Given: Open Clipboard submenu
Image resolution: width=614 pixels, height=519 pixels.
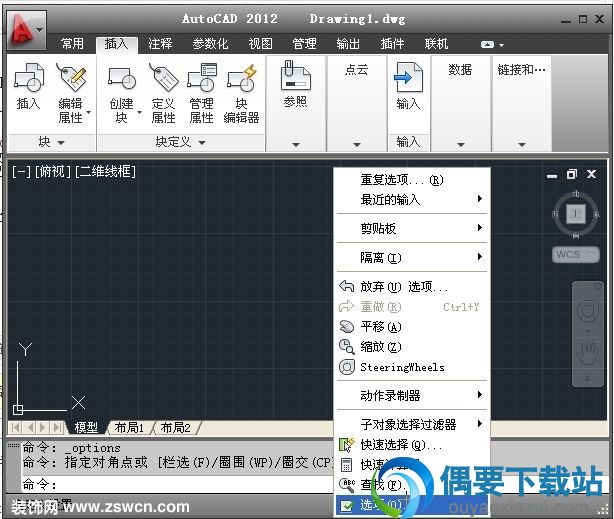Looking at the screenshot, I should [412, 228].
